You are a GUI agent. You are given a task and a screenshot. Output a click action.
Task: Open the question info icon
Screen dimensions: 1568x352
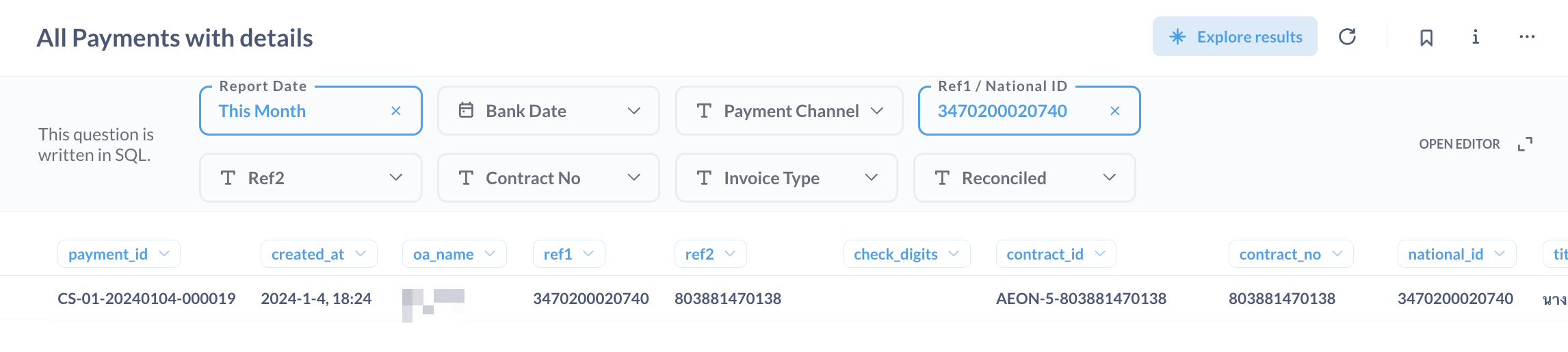tap(1476, 37)
